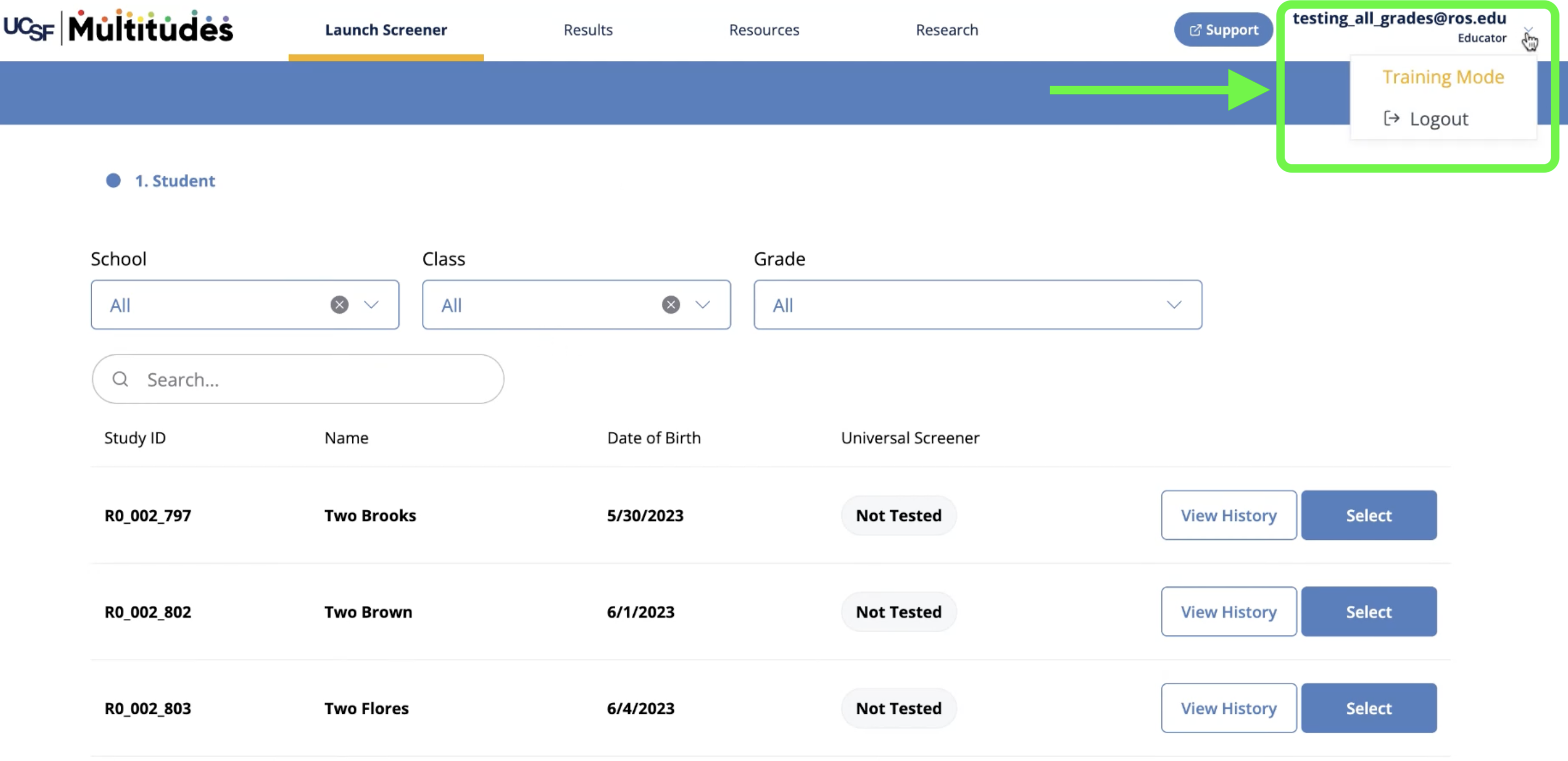Click into the student Search field
Viewport: 1568px width, 761px height.
297,379
